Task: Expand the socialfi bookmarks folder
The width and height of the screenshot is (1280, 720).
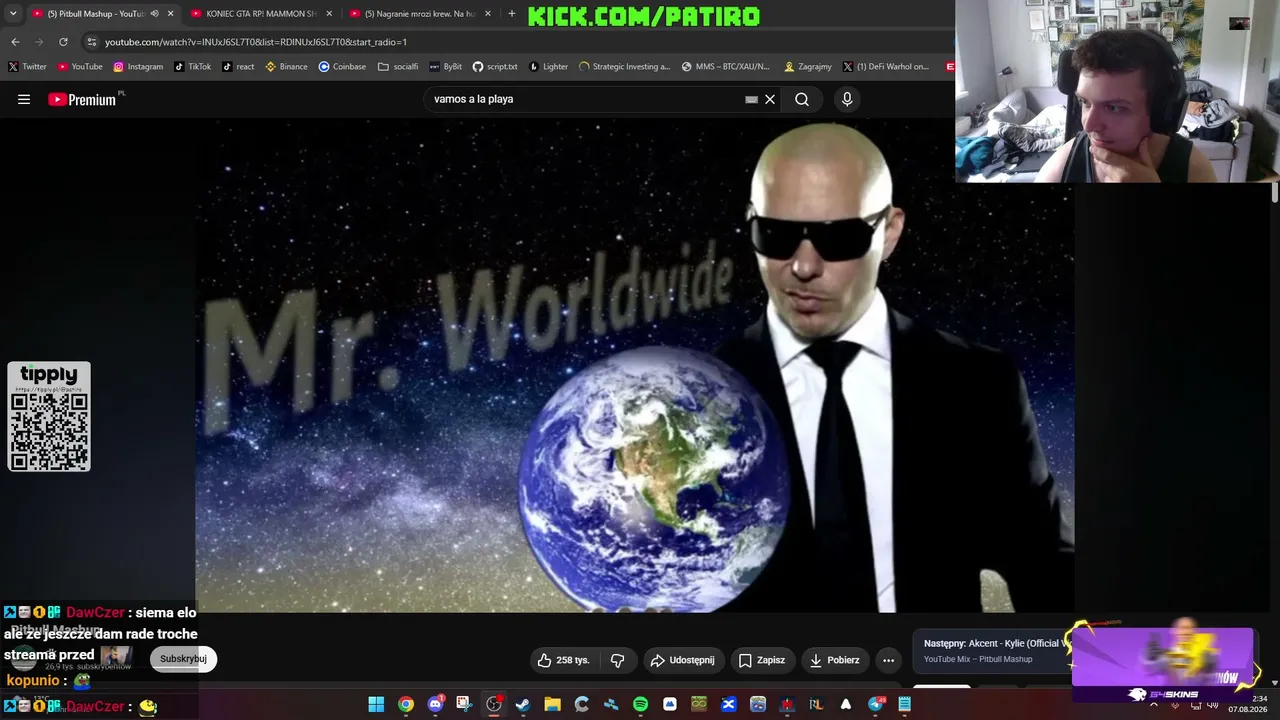Action: coord(398,67)
